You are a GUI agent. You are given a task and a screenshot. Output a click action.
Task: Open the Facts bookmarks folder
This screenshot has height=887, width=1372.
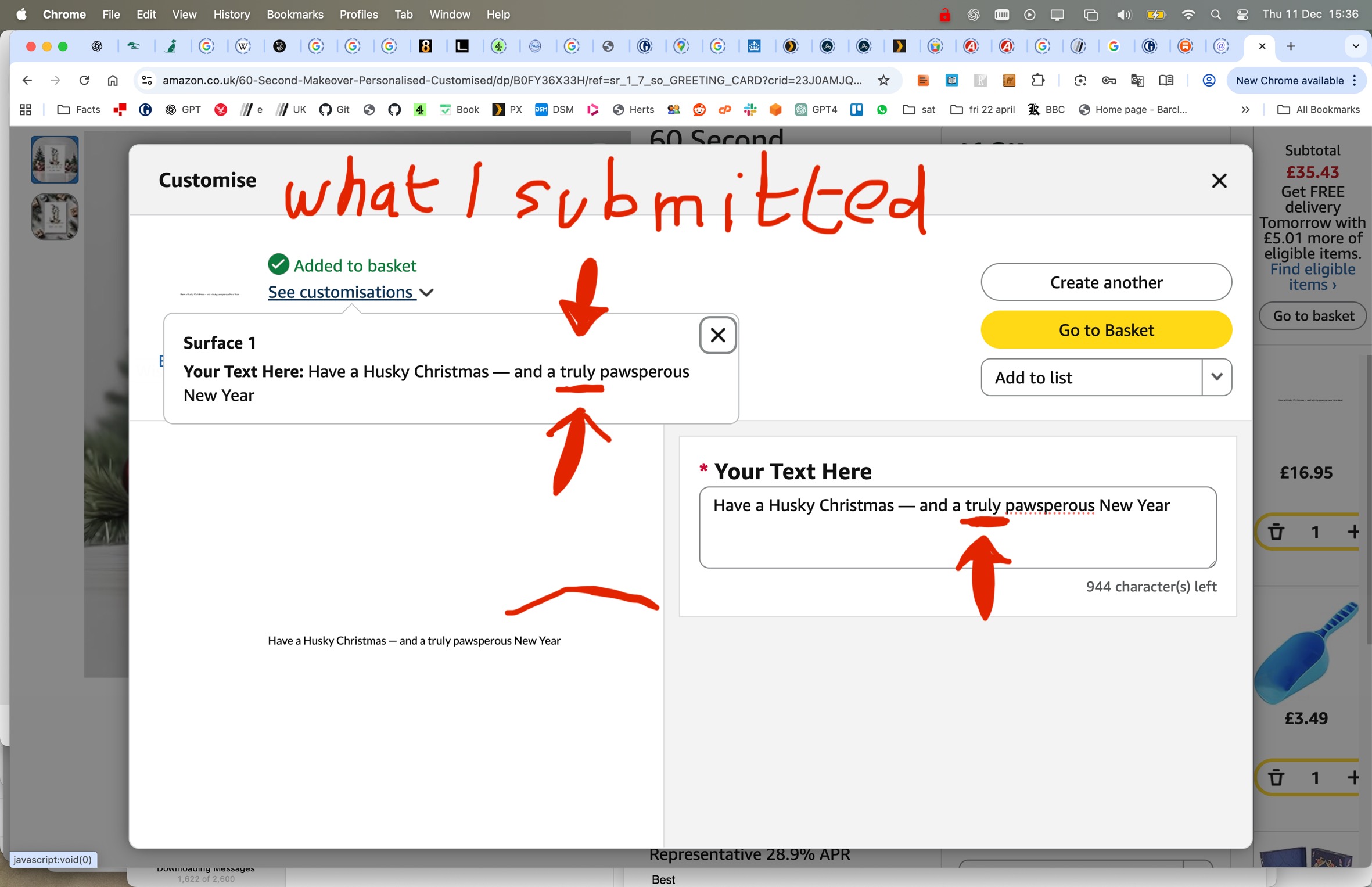[x=78, y=109]
